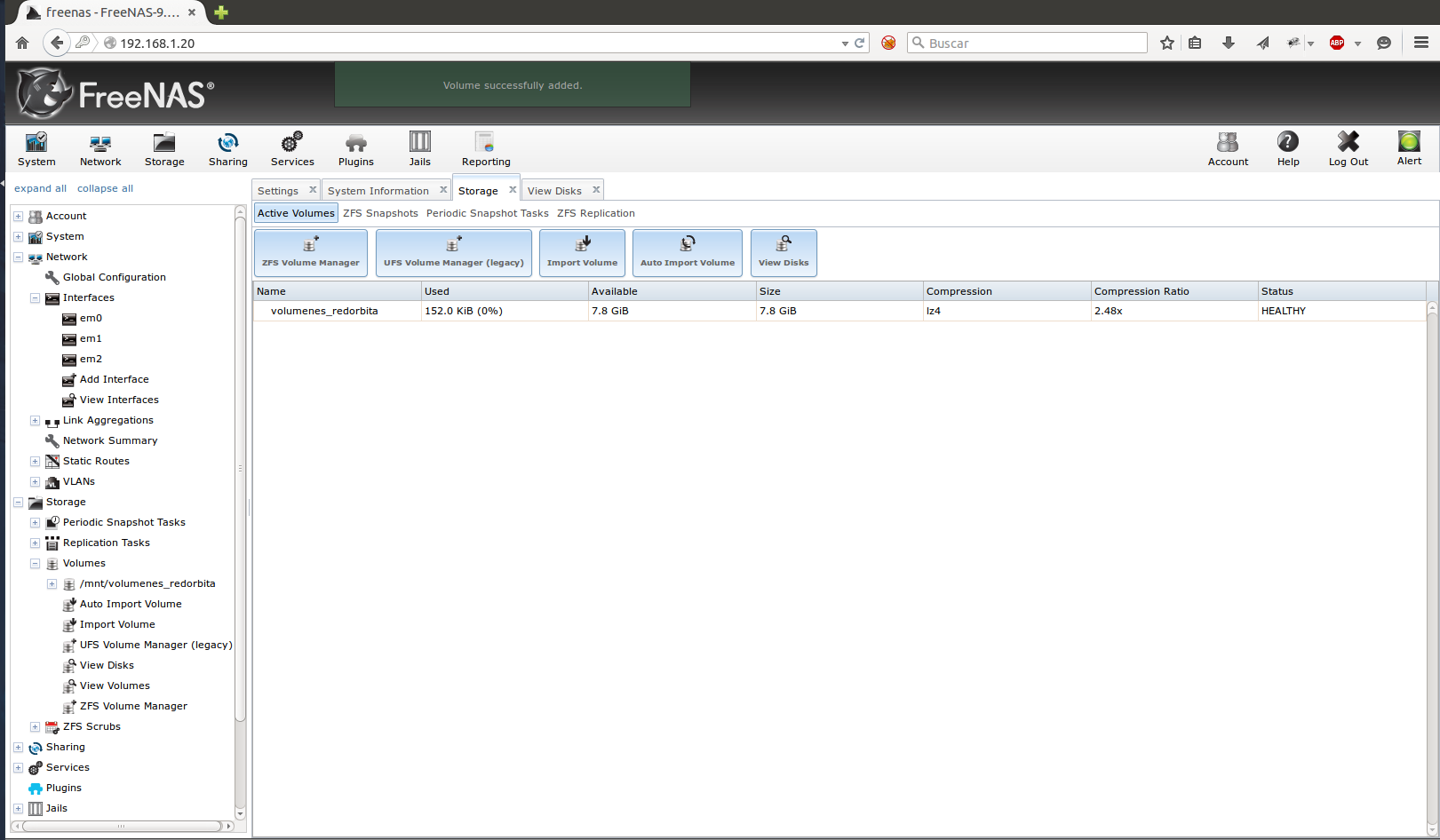
Task: Select the ZFS Snapshots sub-tab
Action: tap(380, 213)
